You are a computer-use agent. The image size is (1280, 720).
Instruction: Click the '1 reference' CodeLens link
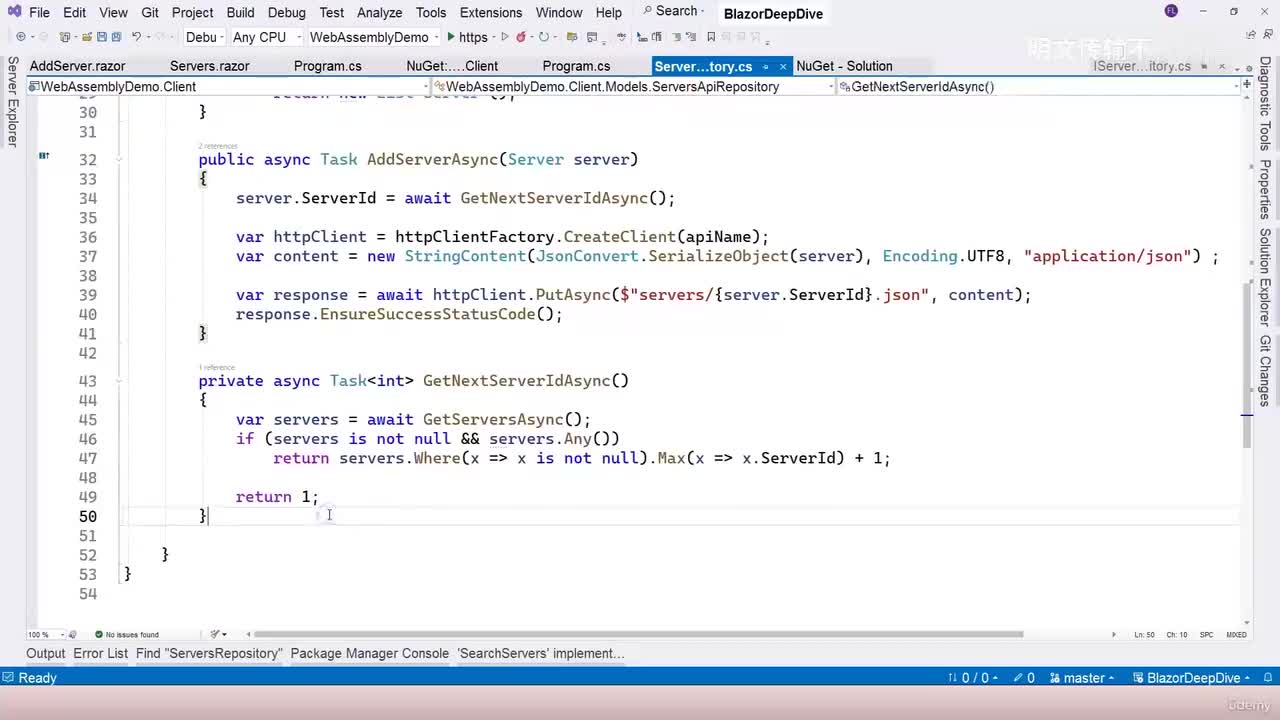point(216,367)
